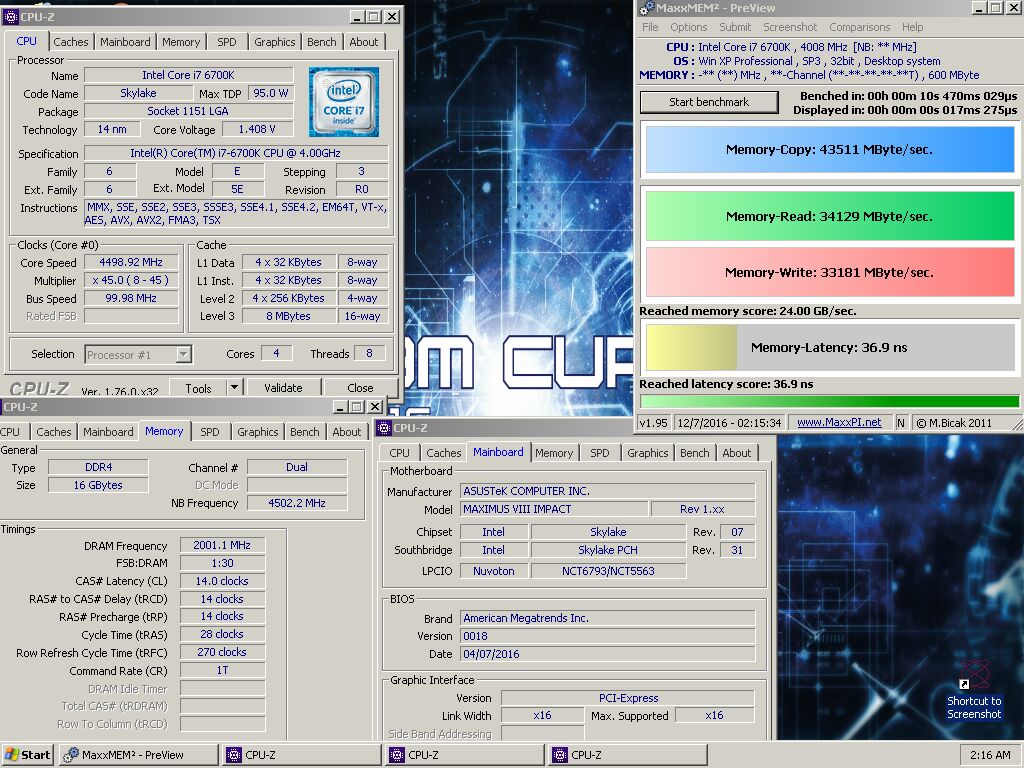This screenshot has height=768, width=1024.
Task: Click the Tools button in CPU-Z
Action: pos(199,388)
